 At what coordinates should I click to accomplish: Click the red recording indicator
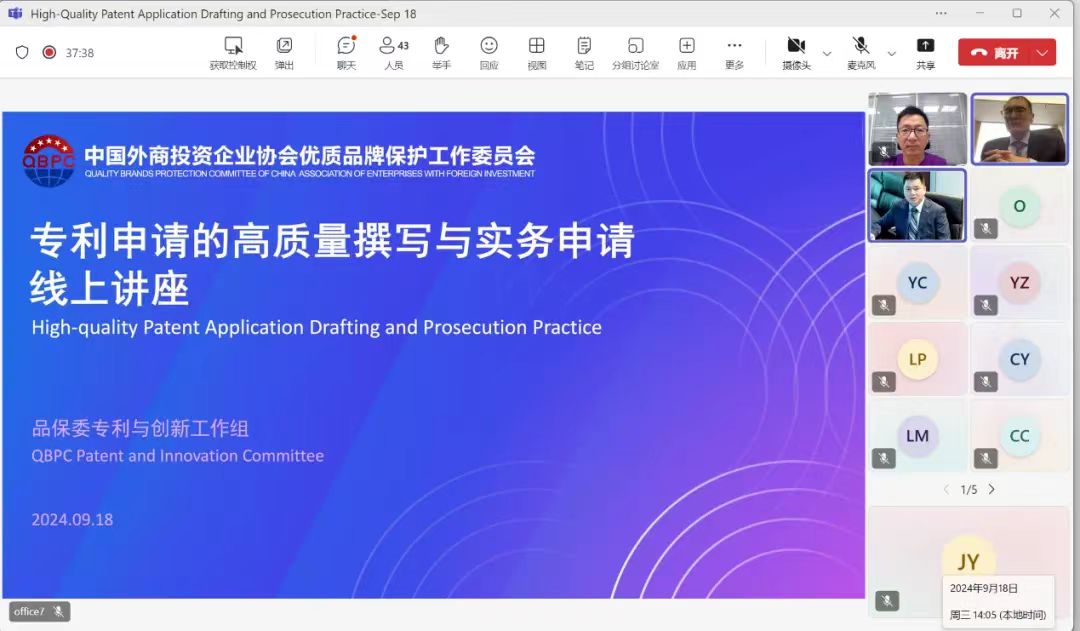(49, 52)
